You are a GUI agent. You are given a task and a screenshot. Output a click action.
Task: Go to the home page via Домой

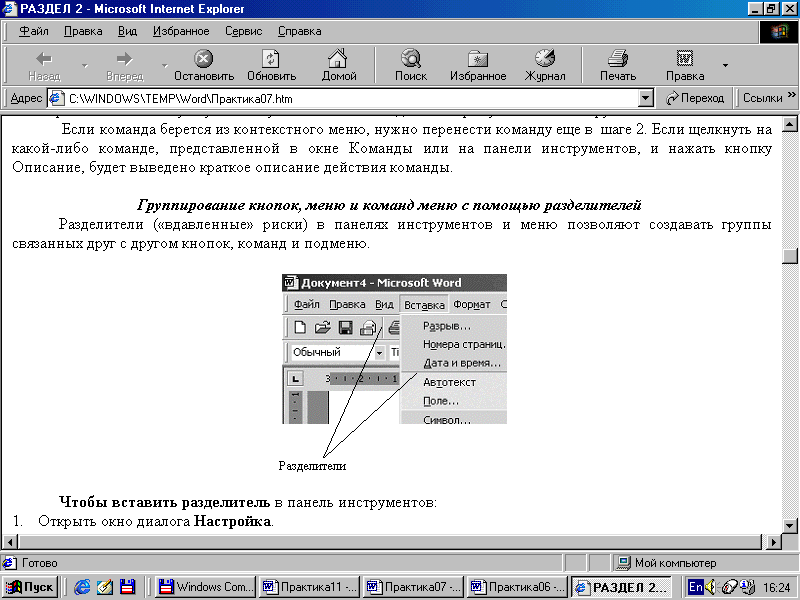tap(338, 65)
